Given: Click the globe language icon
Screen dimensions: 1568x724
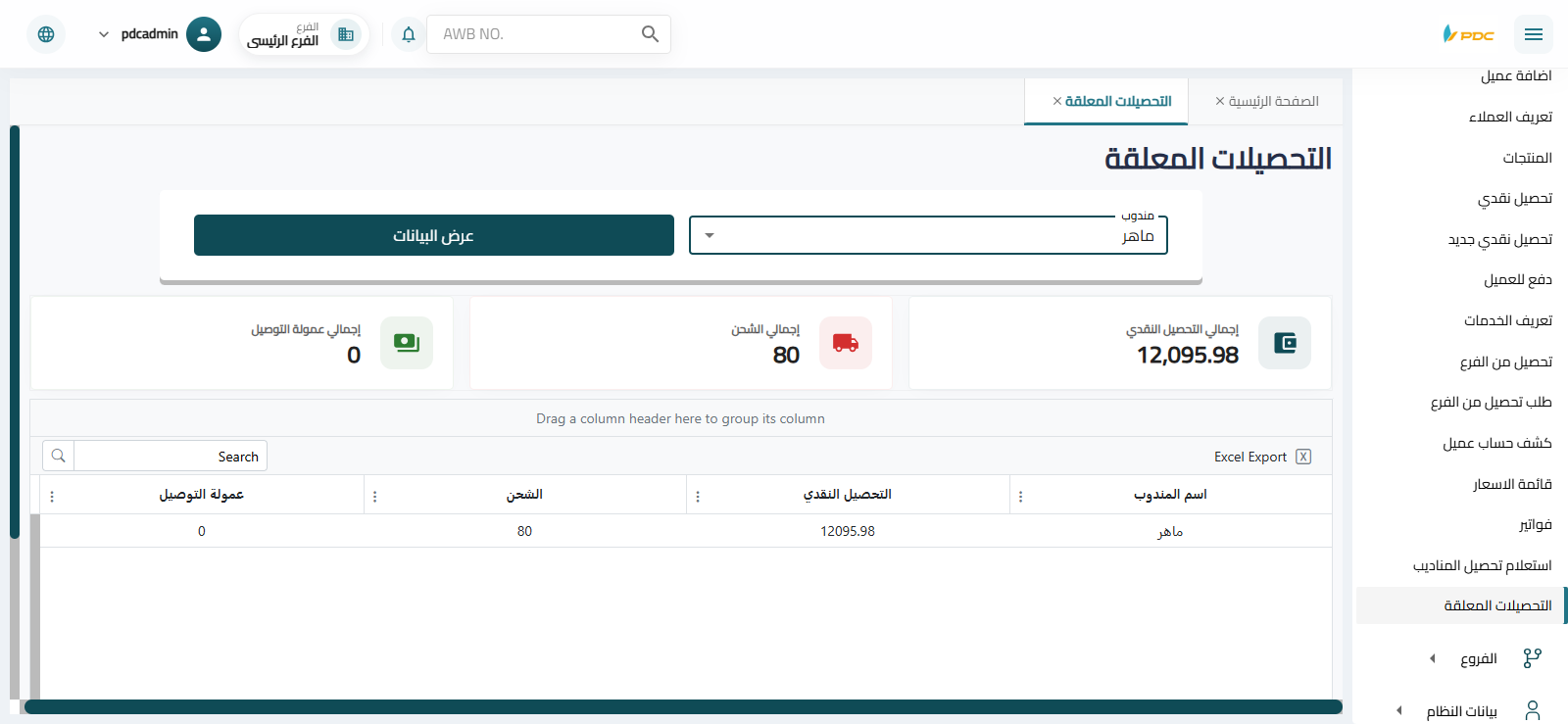Looking at the screenshot, I should [x=46, y=34].
